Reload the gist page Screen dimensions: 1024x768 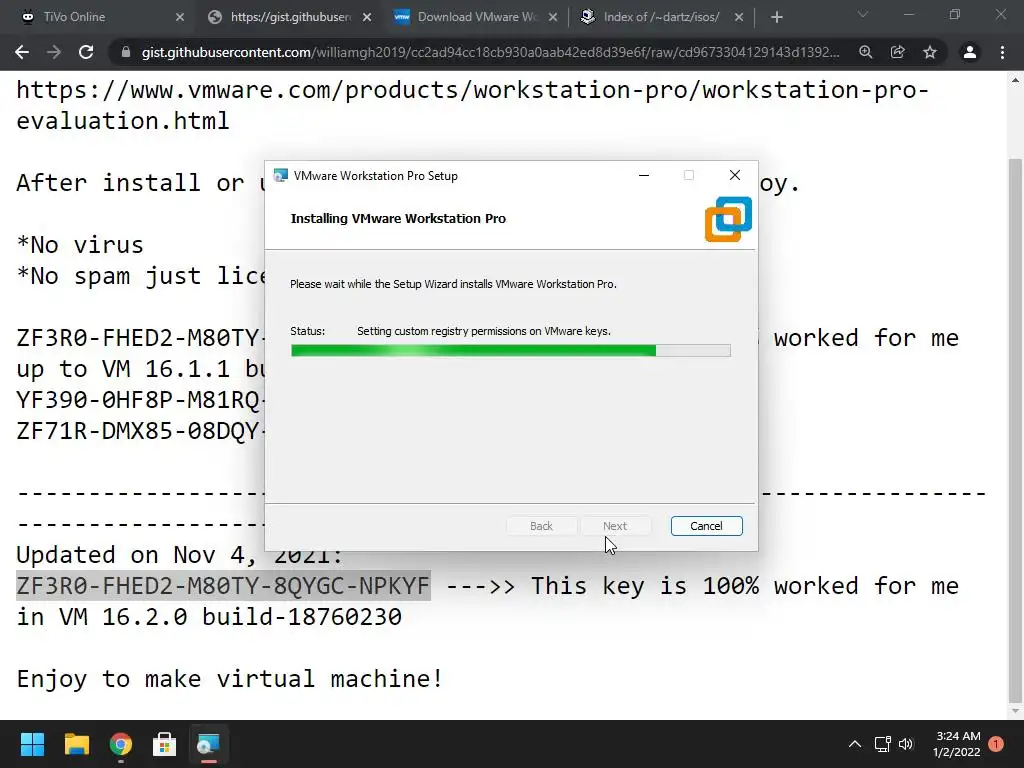coord(86,52)
